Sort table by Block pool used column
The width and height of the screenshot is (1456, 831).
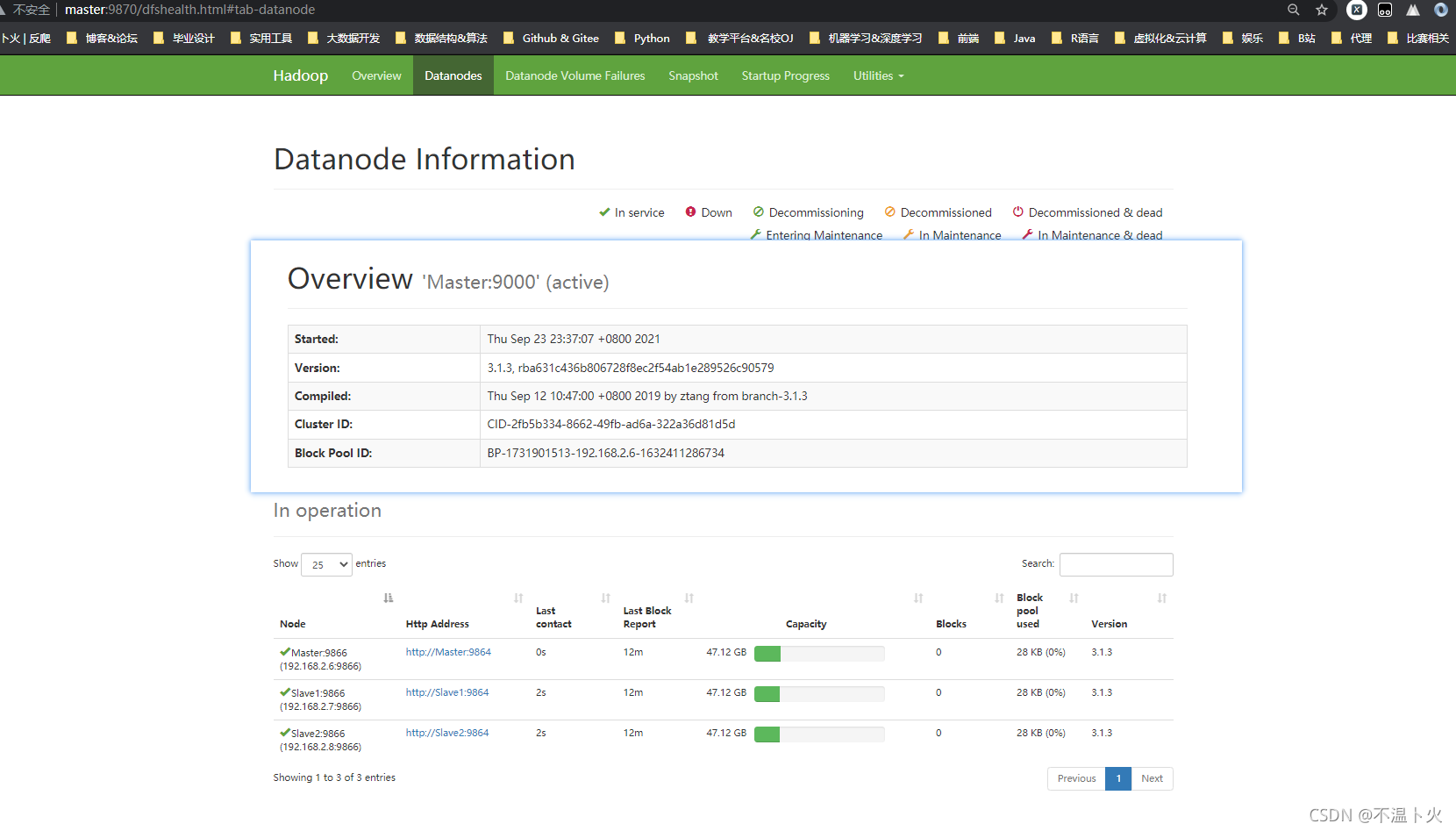[1074, 598]
